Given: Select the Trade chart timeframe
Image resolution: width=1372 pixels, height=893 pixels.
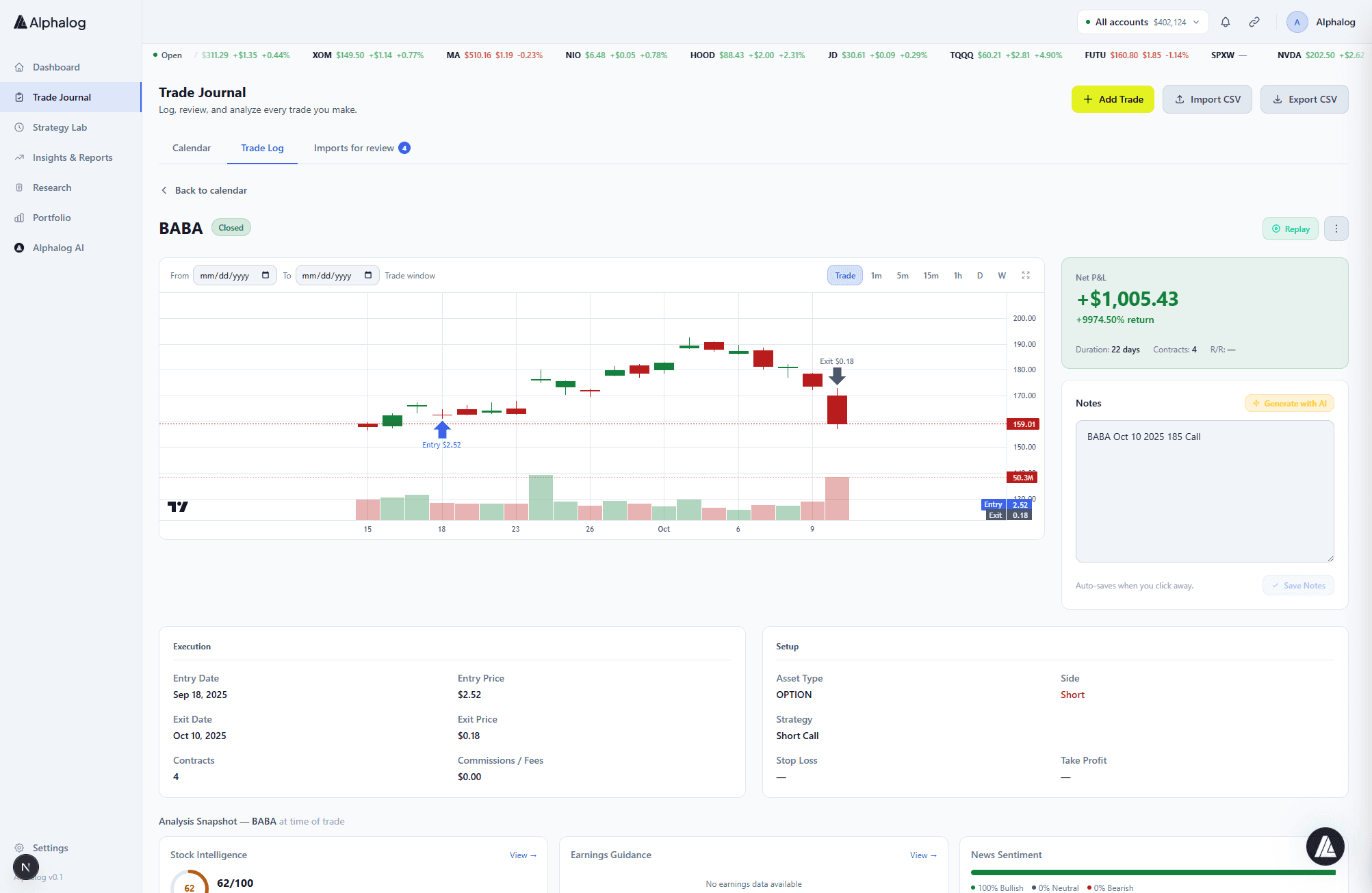Looking at the screenshot, I should tap(845, 275).
